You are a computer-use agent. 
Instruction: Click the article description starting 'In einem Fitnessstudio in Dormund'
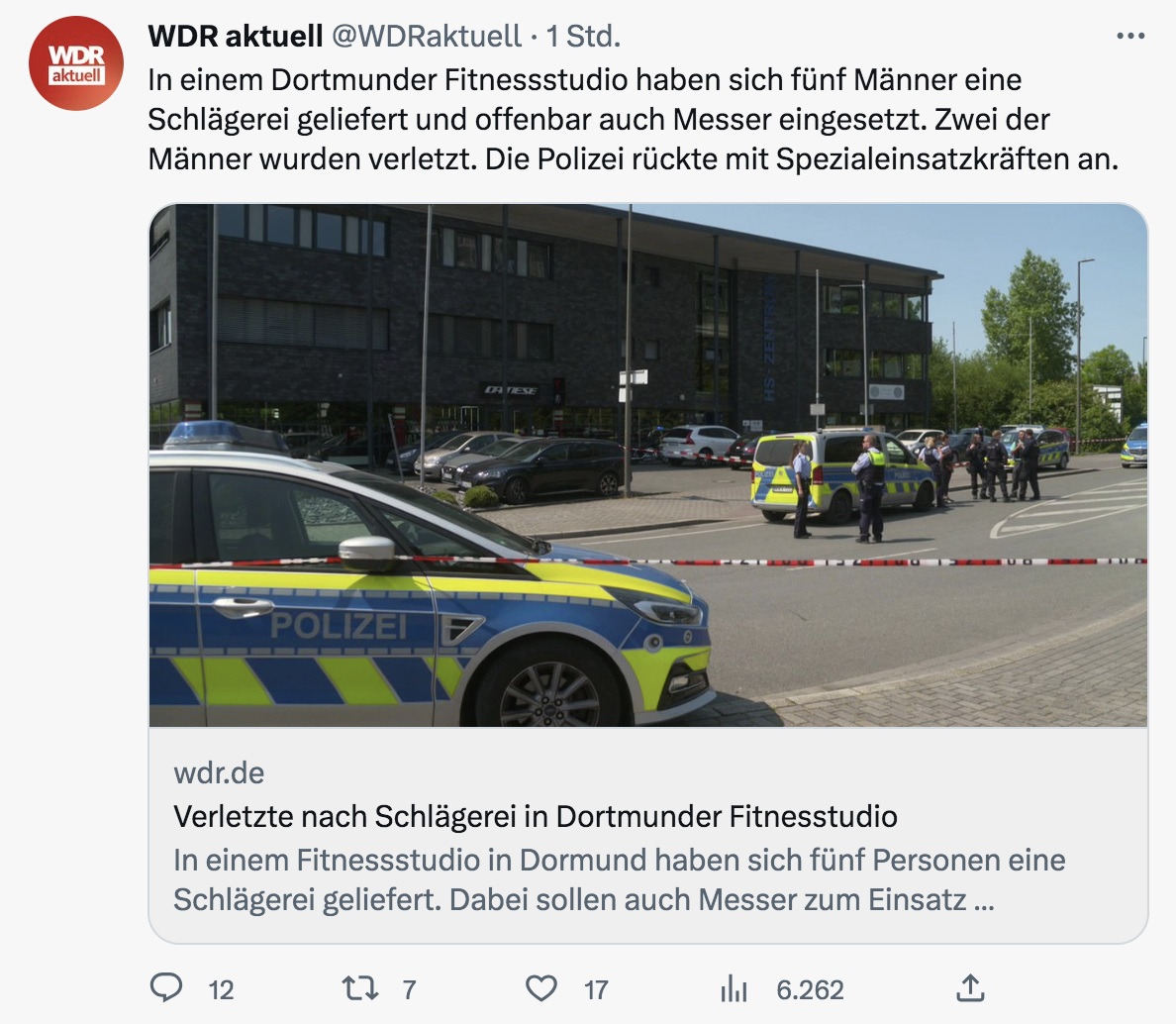620,879
